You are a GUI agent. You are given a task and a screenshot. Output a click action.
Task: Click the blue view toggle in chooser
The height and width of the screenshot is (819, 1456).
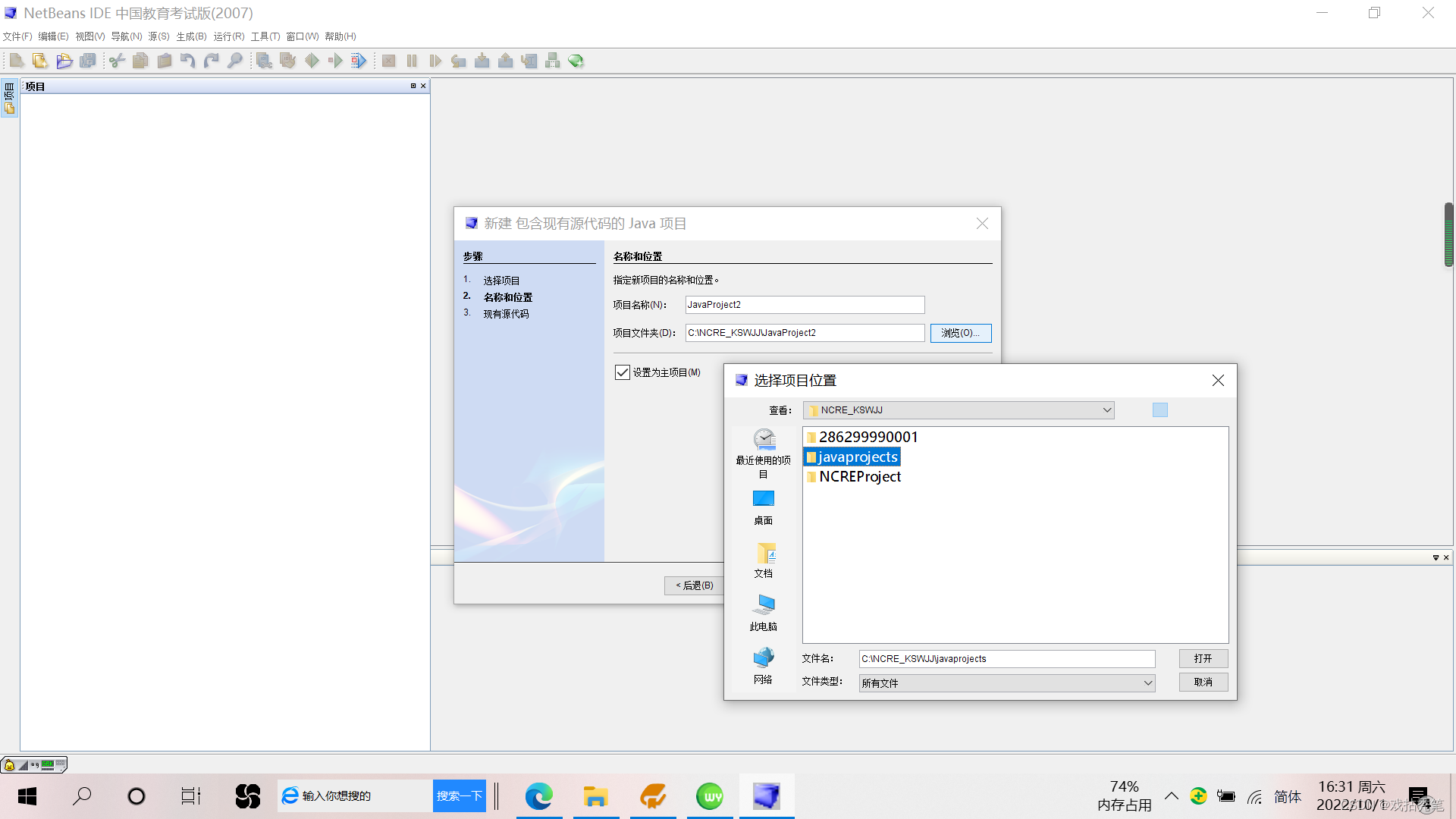[x=1159, y=410]
